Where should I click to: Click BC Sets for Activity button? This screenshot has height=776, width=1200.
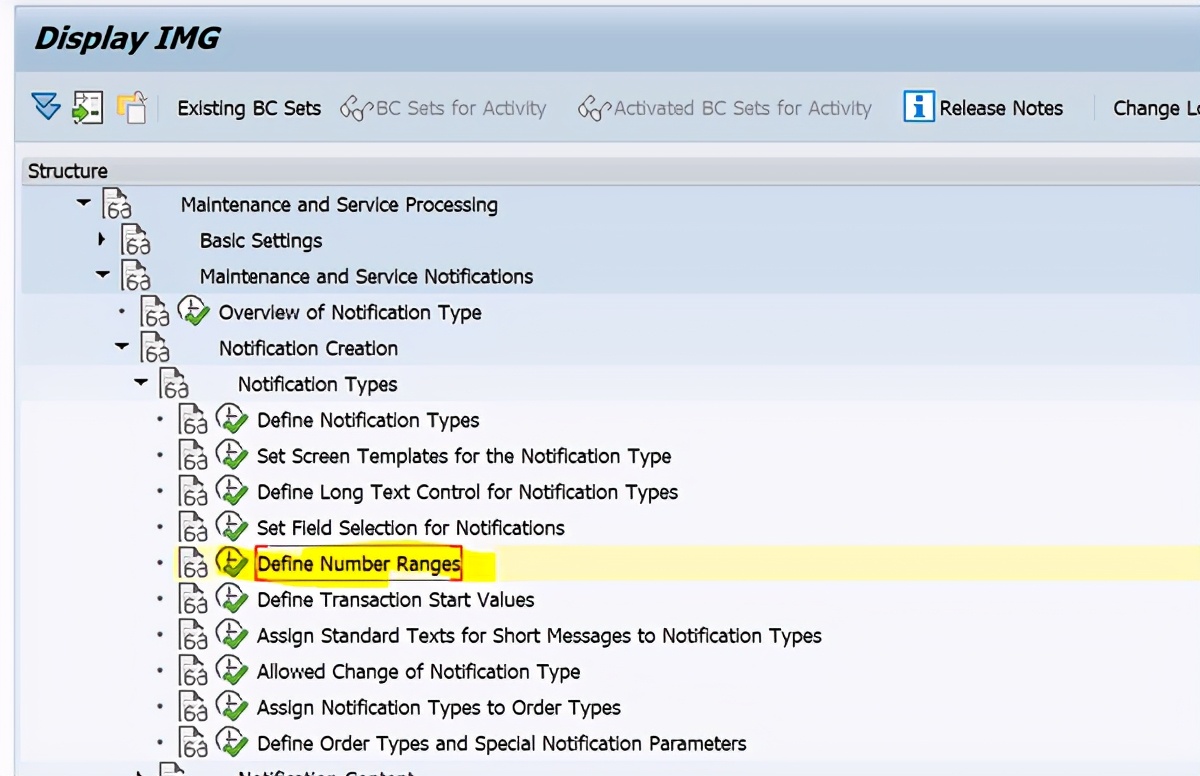pyautogui.click(x=444, y=108)
